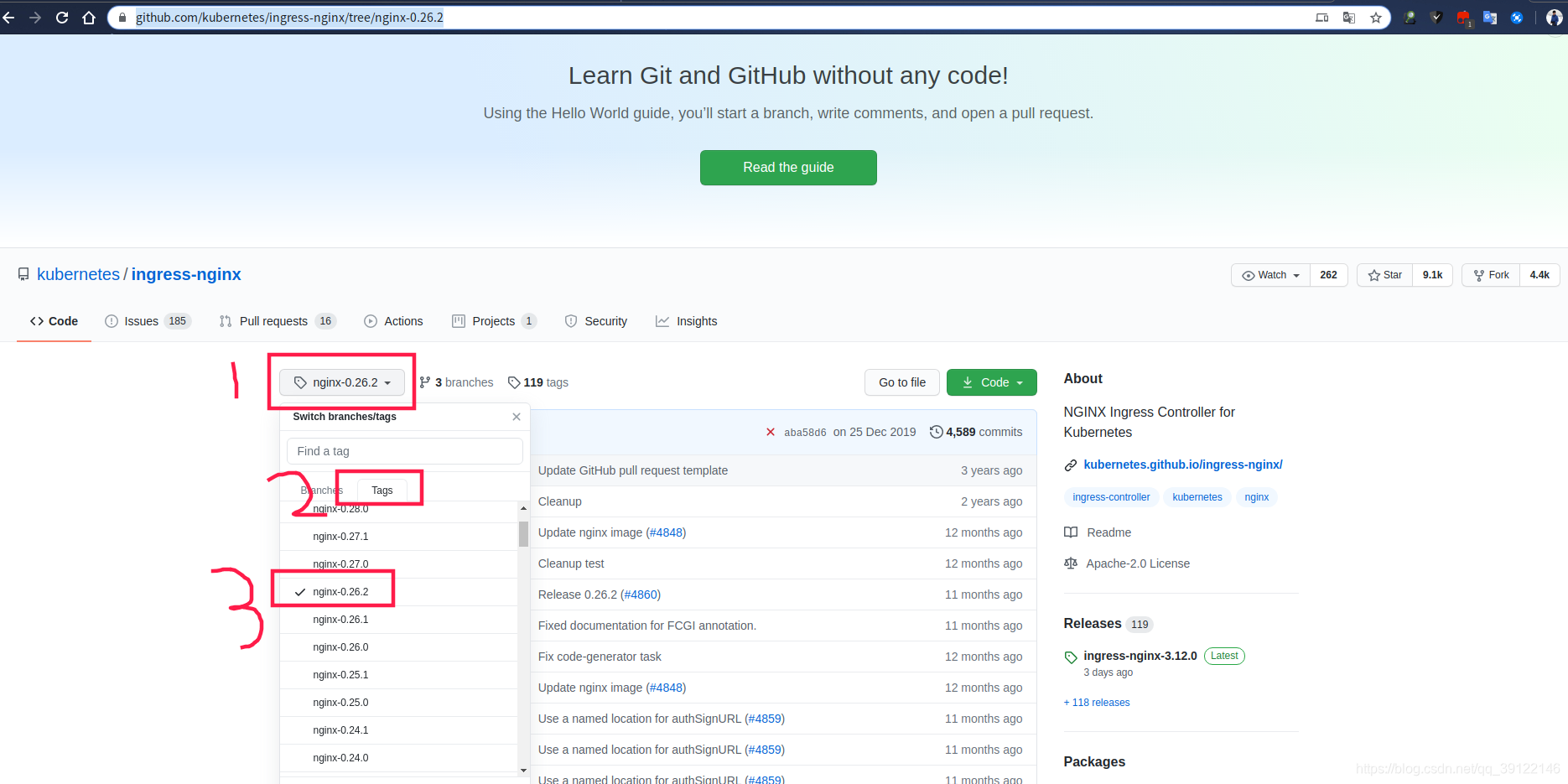
Task: Select the checked tag nginx-0.26.2
Action: 398,592
